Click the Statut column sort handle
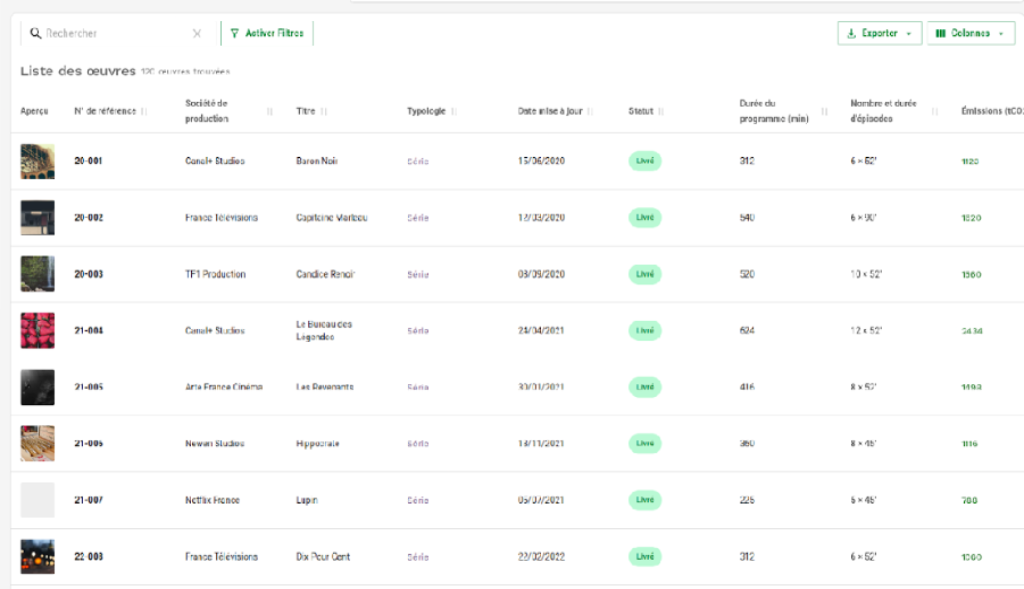This screenshot has height=589, width=1024. [x=661, y=111]
